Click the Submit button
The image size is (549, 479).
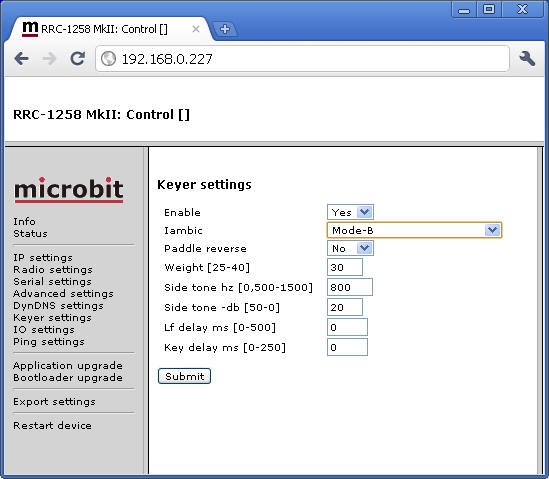(184, 376)
